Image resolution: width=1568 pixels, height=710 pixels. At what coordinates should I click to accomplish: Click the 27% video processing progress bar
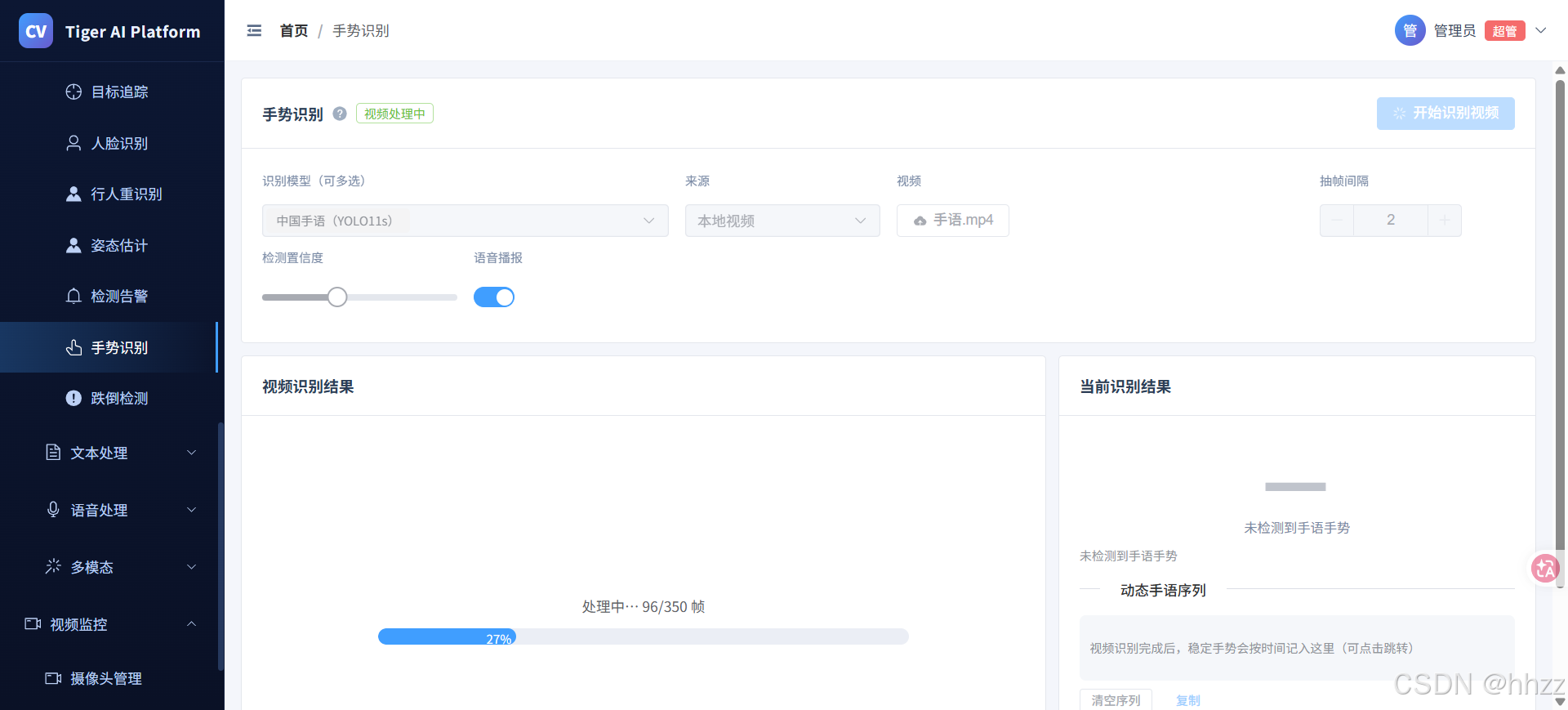coord(644,636)
